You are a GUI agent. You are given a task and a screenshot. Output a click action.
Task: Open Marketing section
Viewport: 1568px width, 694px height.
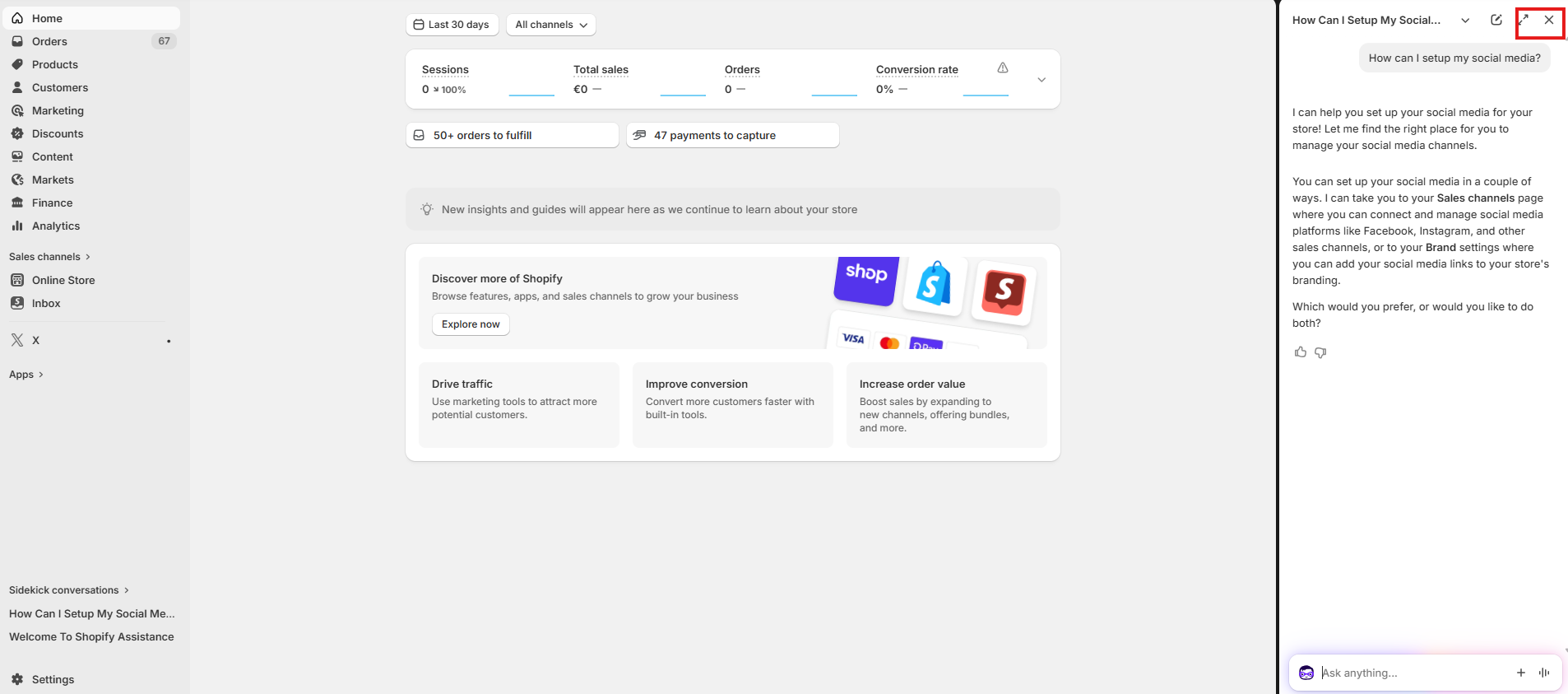click(x=91, y=110)
